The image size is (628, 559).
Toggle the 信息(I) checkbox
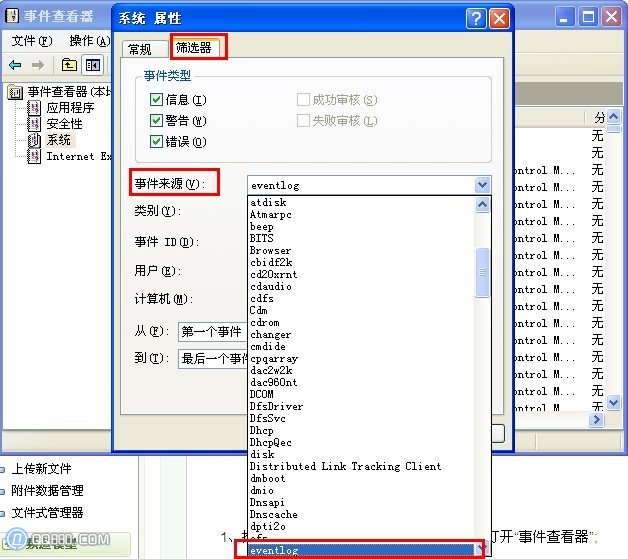pyautogui.click(x=156, y=99)
